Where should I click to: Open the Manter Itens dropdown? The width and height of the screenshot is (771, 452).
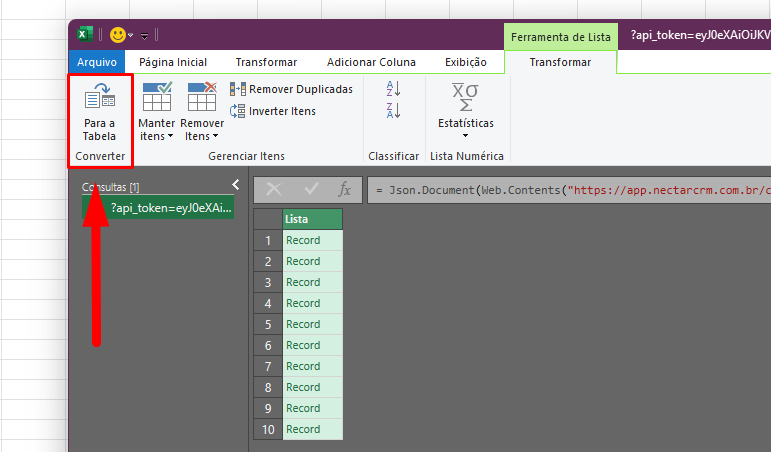point(156,112)
